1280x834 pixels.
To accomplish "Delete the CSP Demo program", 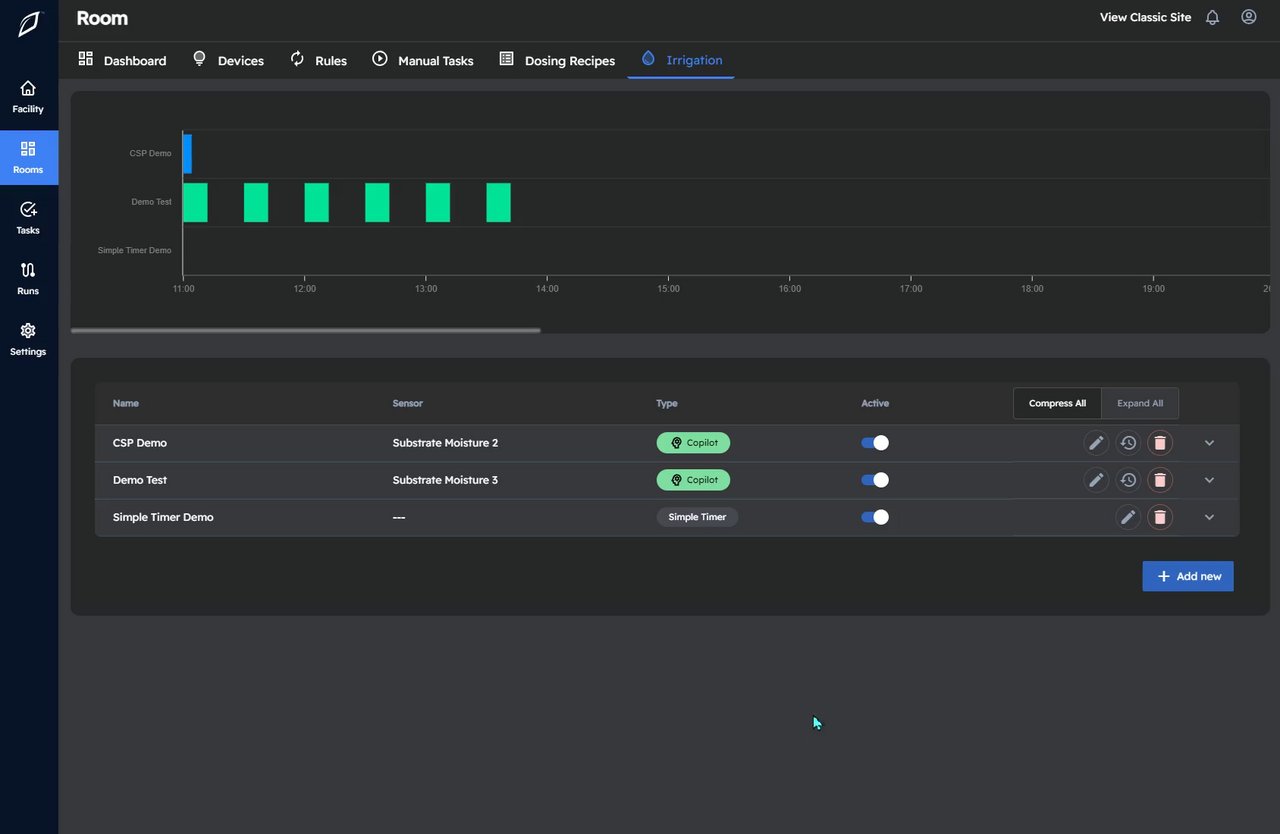I will (x=1160, y=443).
